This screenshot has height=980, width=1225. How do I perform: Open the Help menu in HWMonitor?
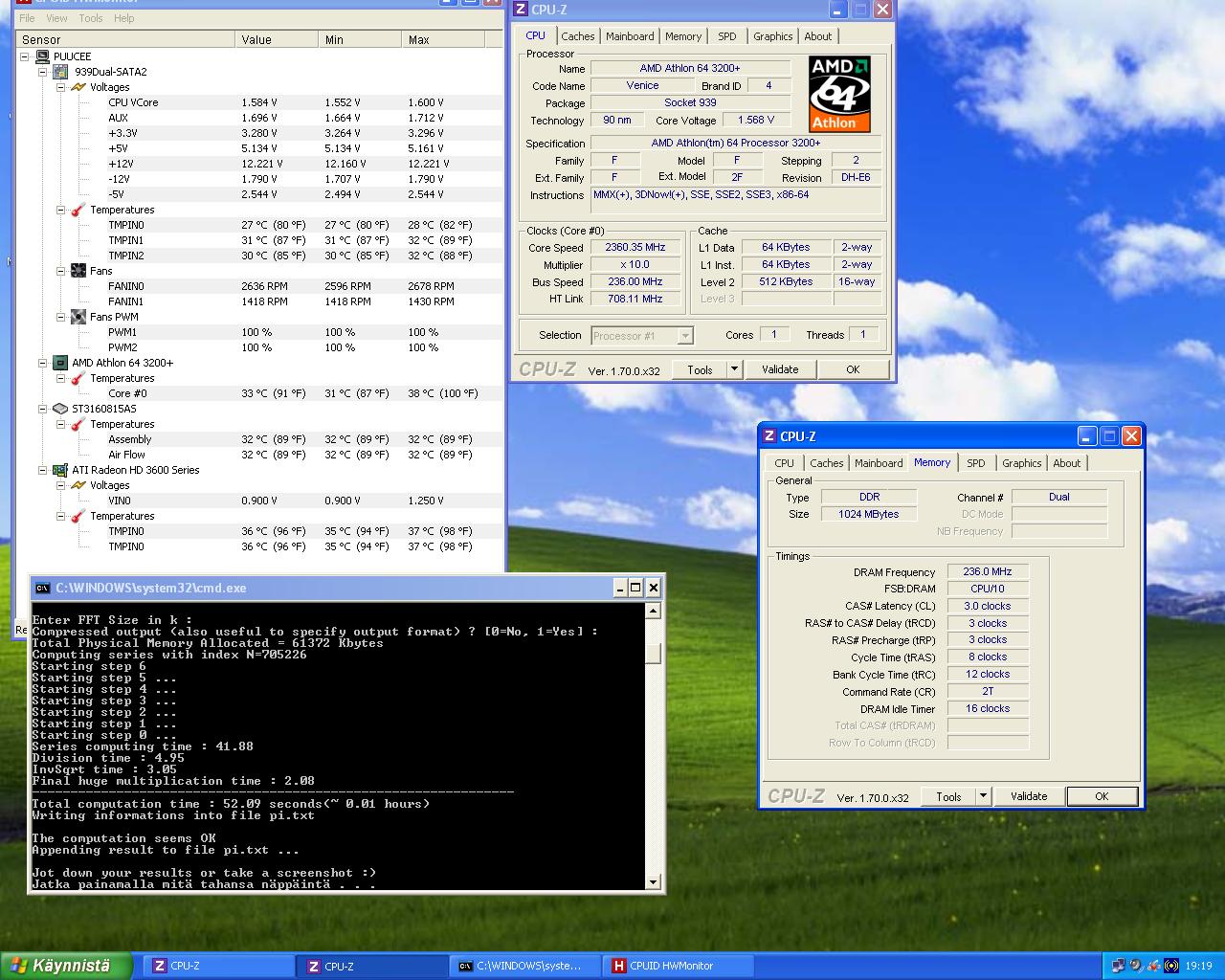coord(124,18)
